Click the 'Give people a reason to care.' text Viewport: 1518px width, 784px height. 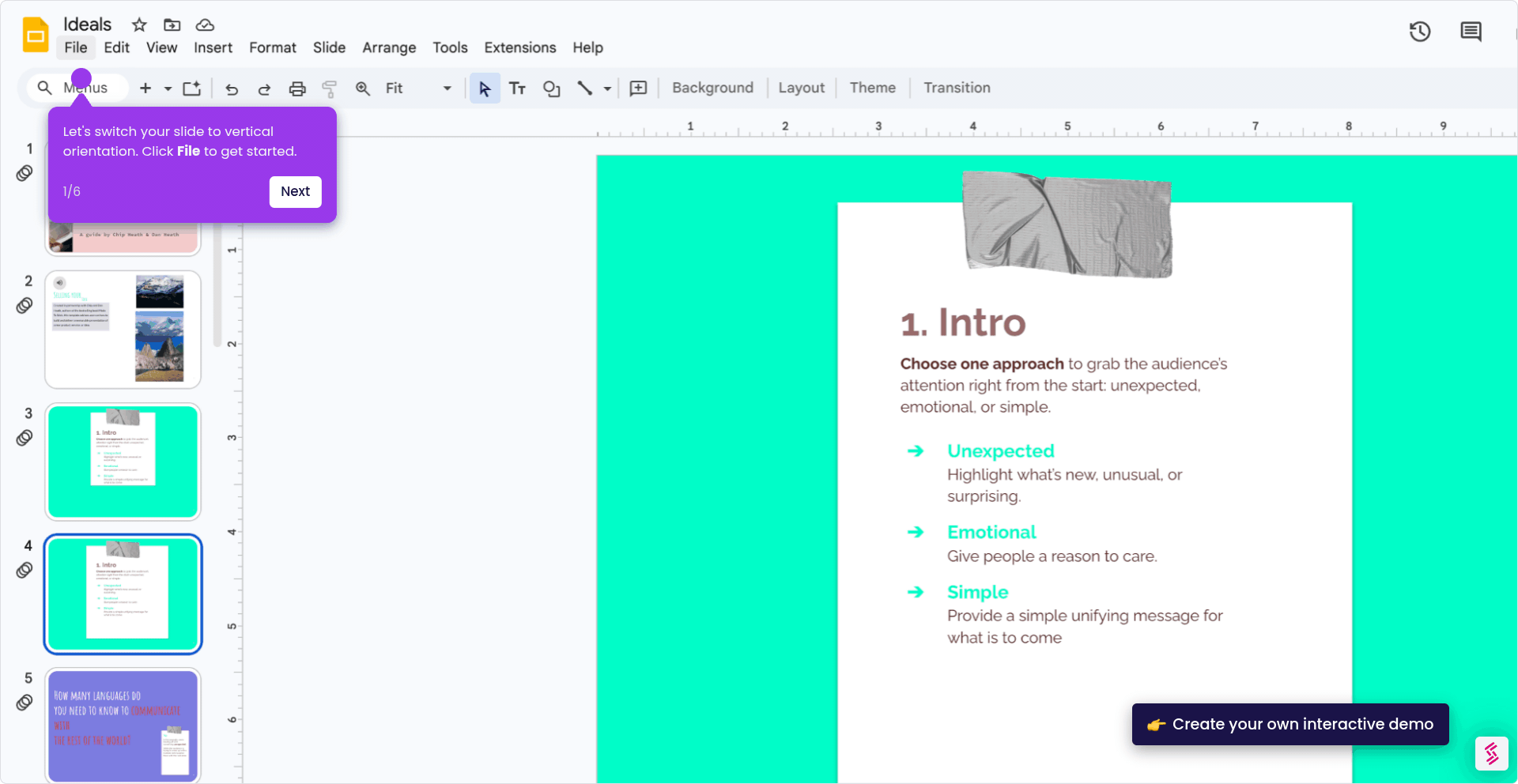(1052, 556)
